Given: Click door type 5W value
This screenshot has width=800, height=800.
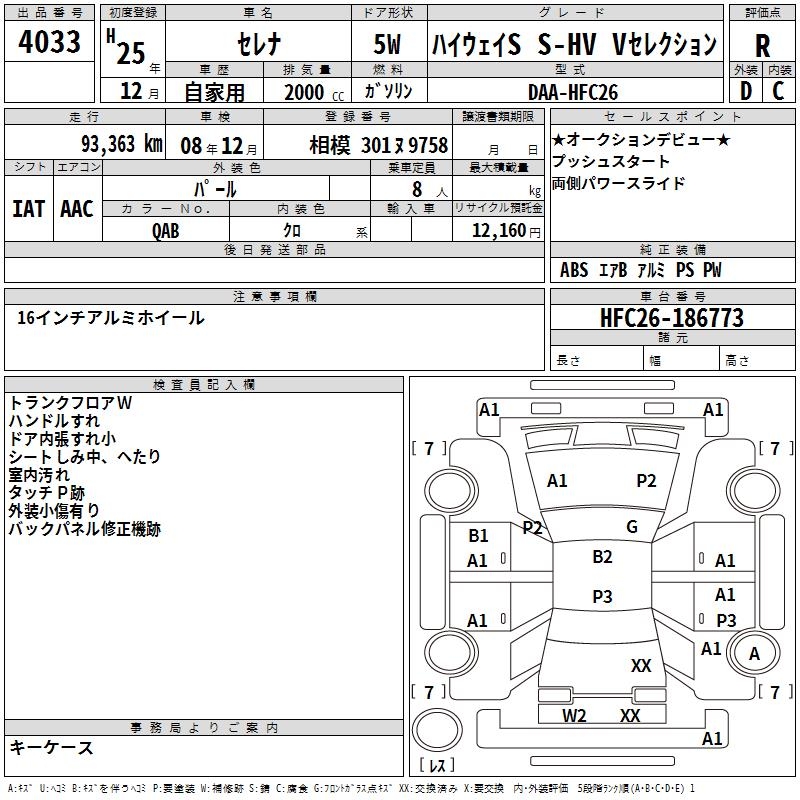Looking at the screenshot, I should (x=387, y=44).
